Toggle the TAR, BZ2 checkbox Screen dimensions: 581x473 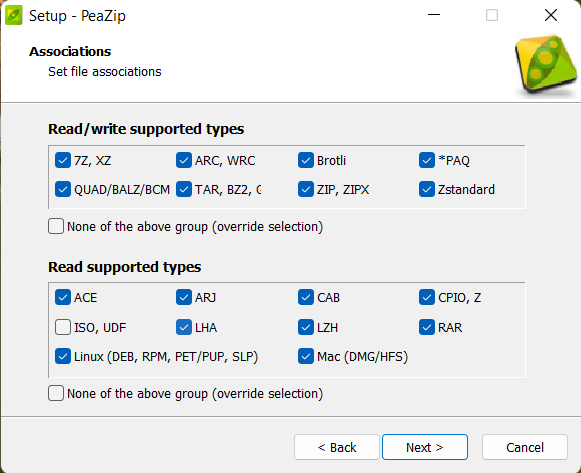184,189
